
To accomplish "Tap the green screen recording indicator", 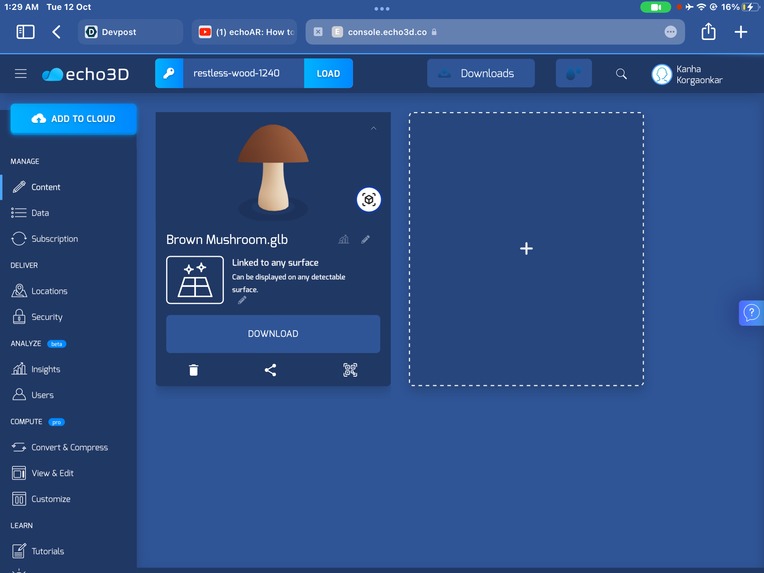I will pos(655,7).
